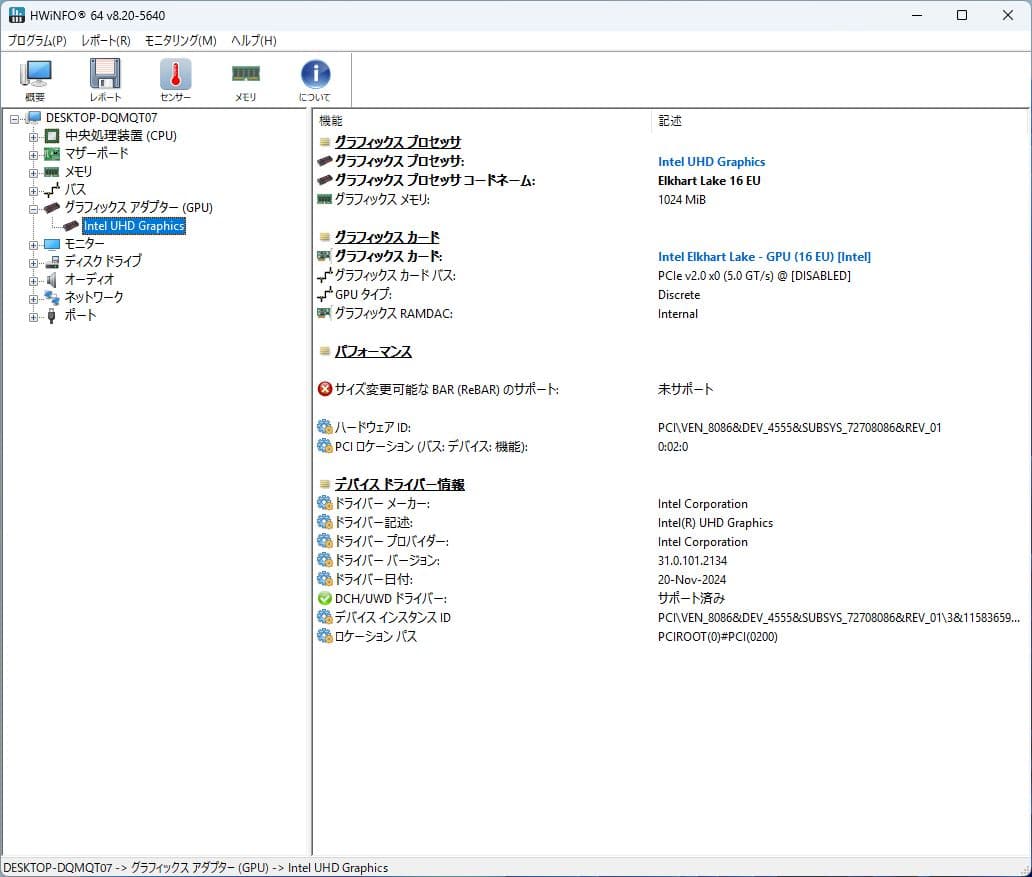Collapse the DESKTOP-DQMQT07 root node
Viewport: 1032px width, 877px height.
tap(15, 118)
